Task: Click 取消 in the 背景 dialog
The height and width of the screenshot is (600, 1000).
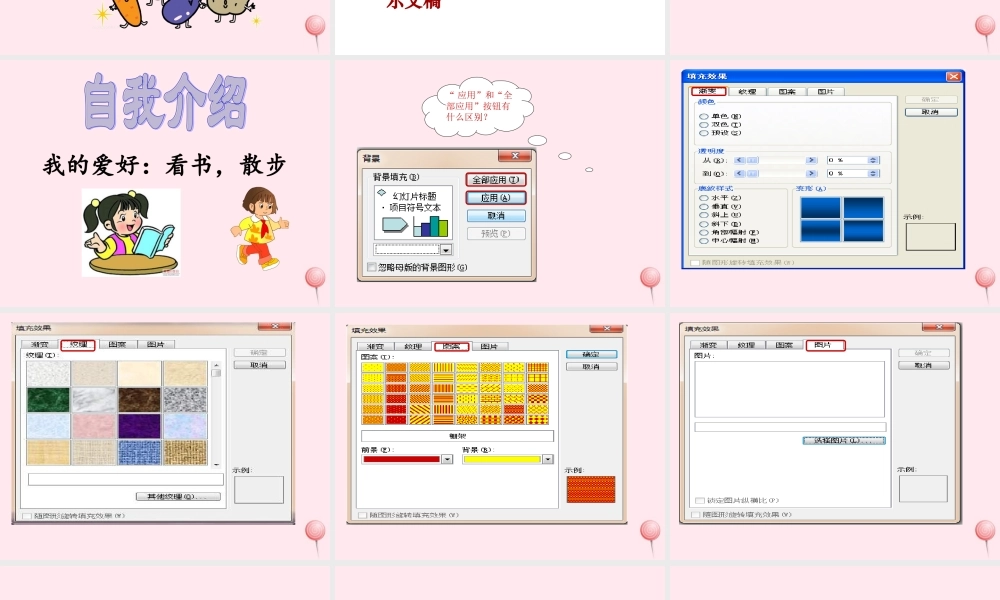Action: [496, 216]
